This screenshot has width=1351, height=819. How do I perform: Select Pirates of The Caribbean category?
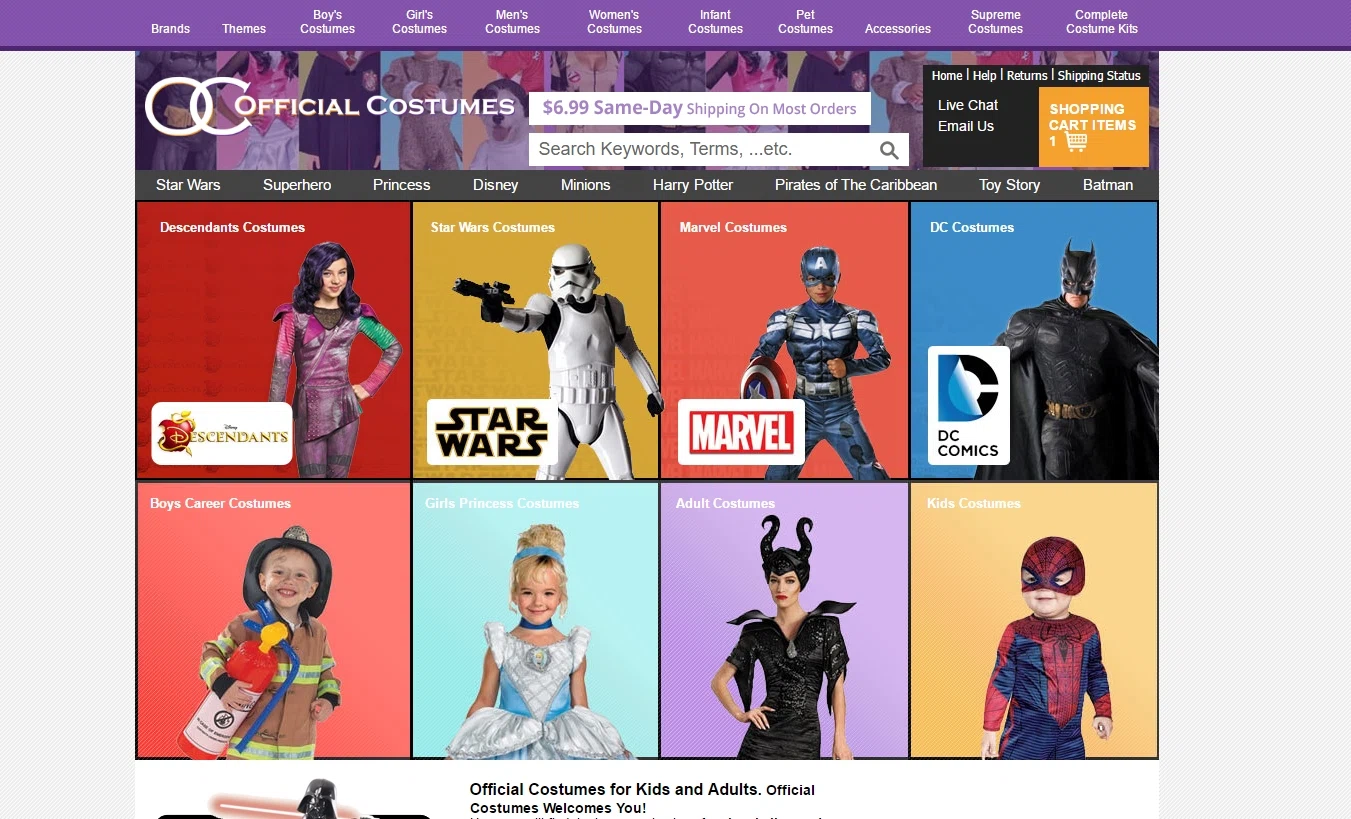856,185
